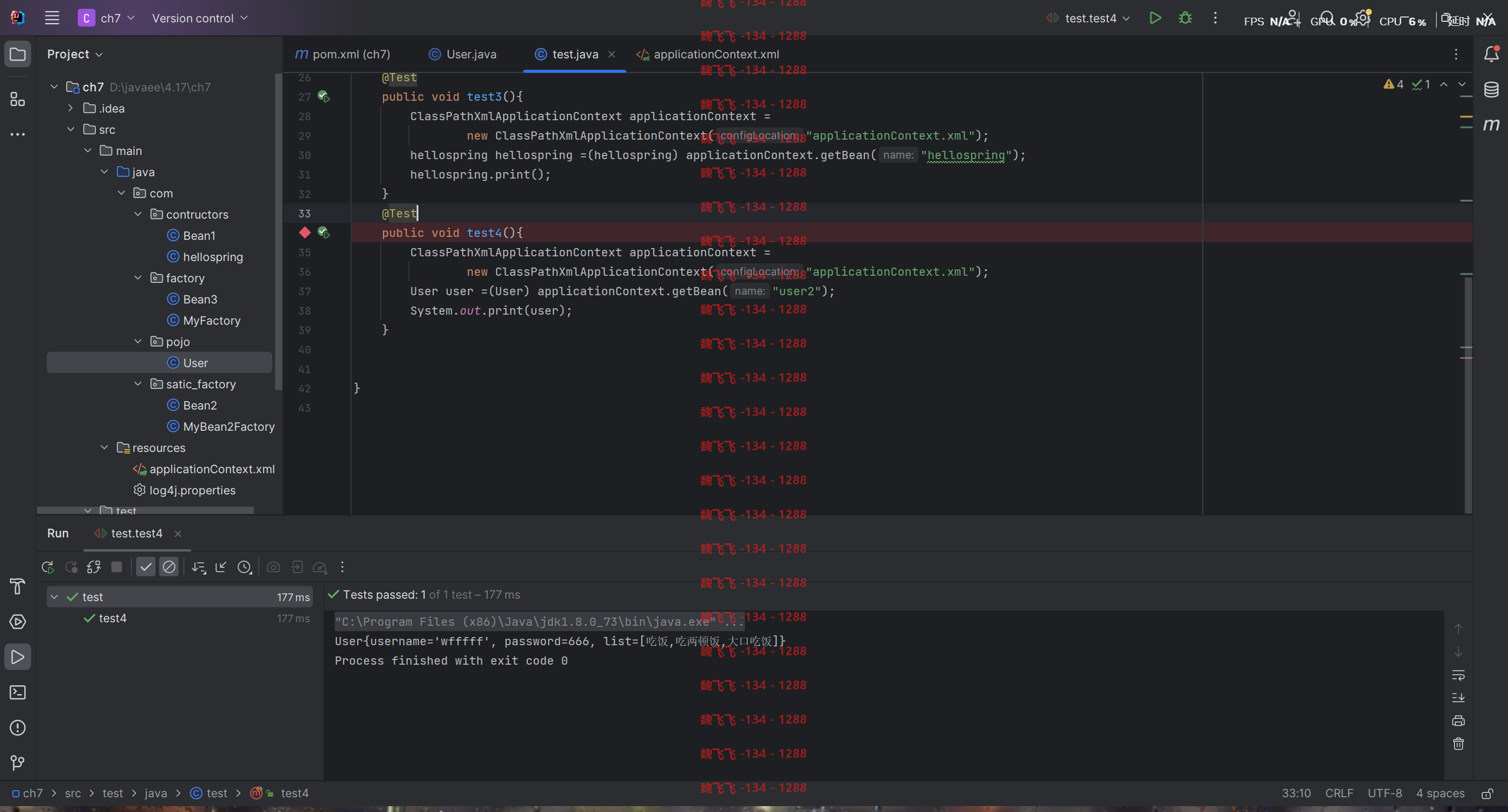Click the CRLF line separator in status bar

coord(1339,794)
